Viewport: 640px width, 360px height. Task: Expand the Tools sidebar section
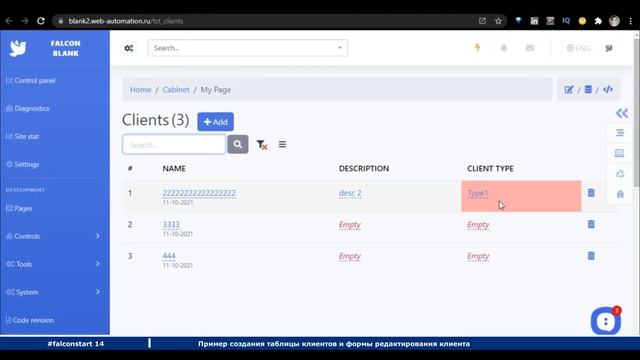pos(53,264)
